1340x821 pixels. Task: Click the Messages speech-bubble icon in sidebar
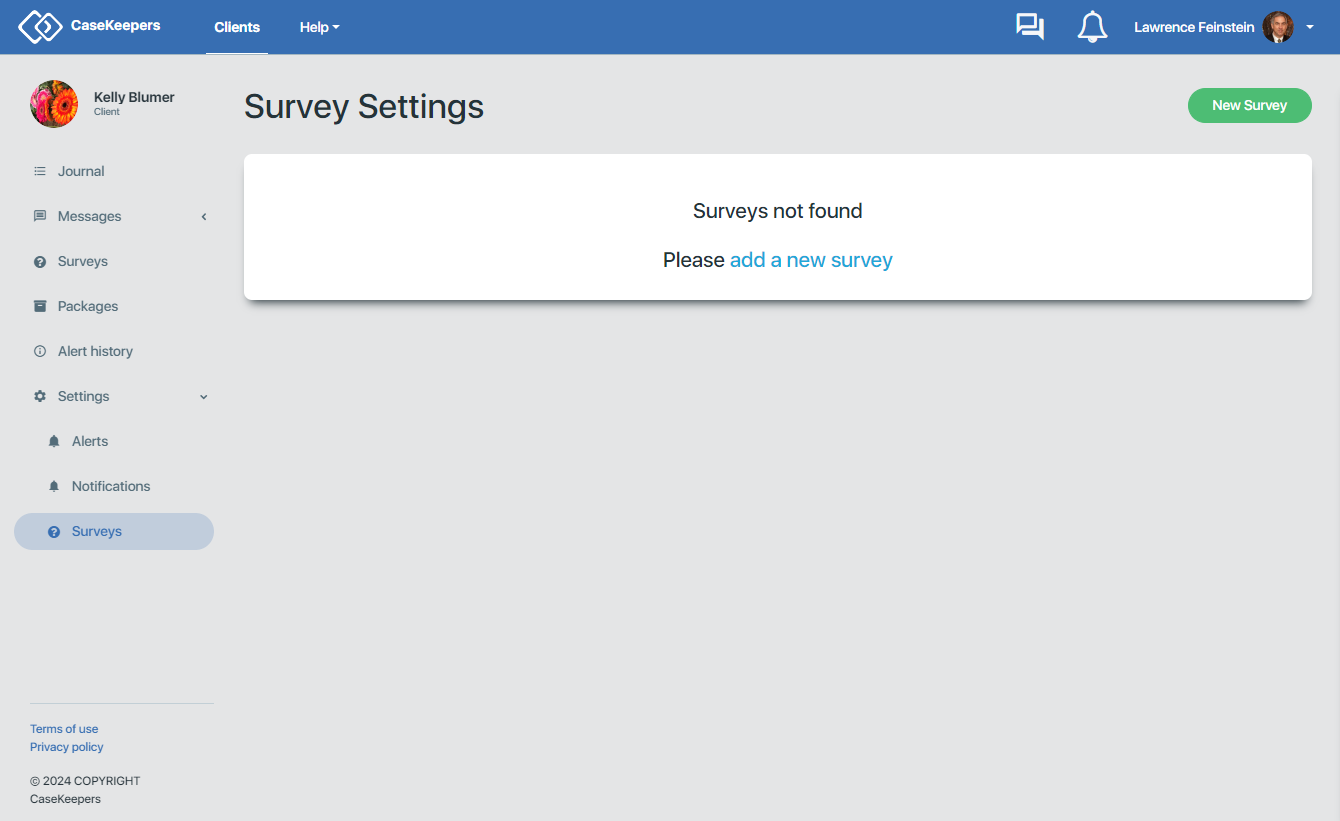[x=40, y=216]
